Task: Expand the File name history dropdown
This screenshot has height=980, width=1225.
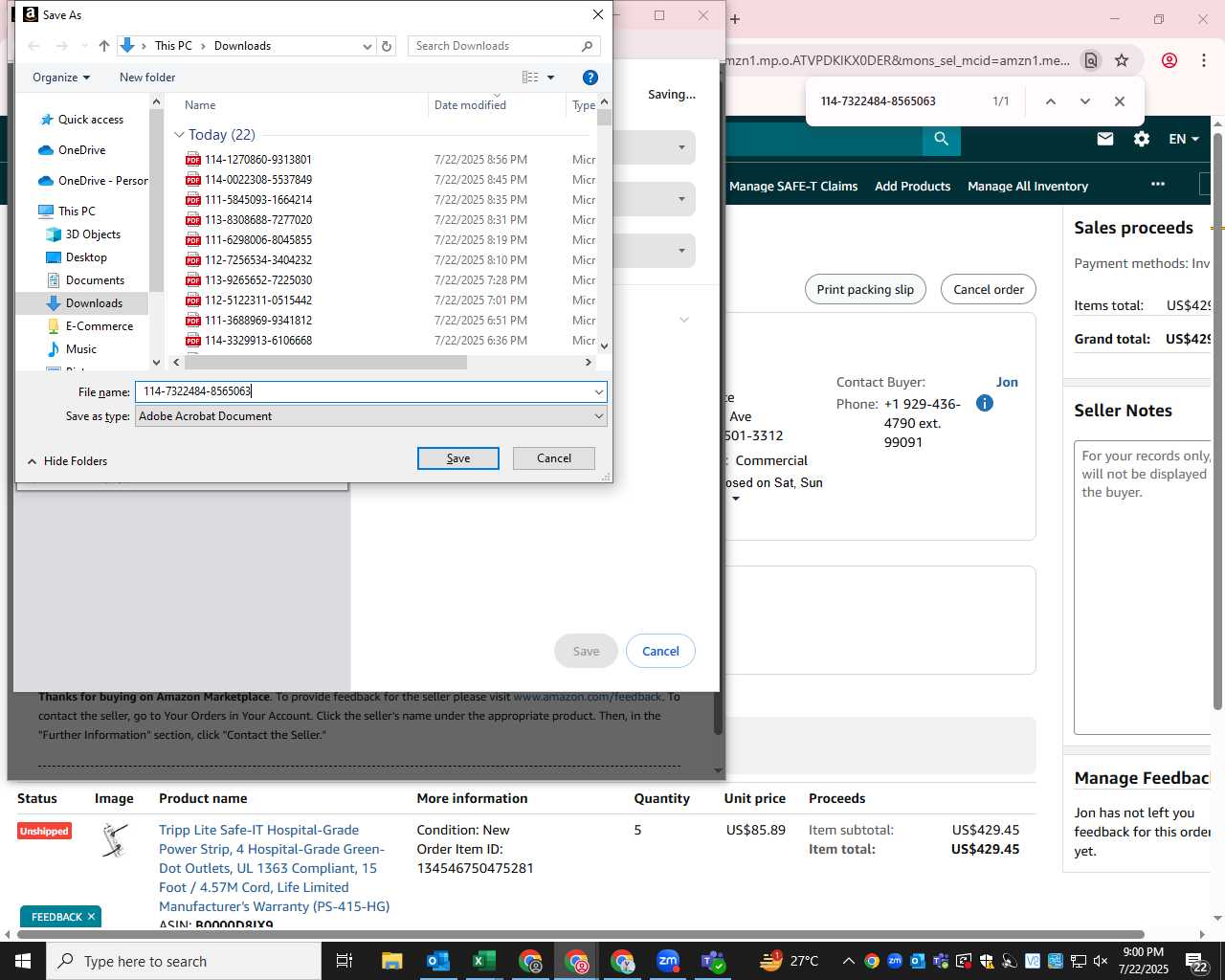Action: 599,391
